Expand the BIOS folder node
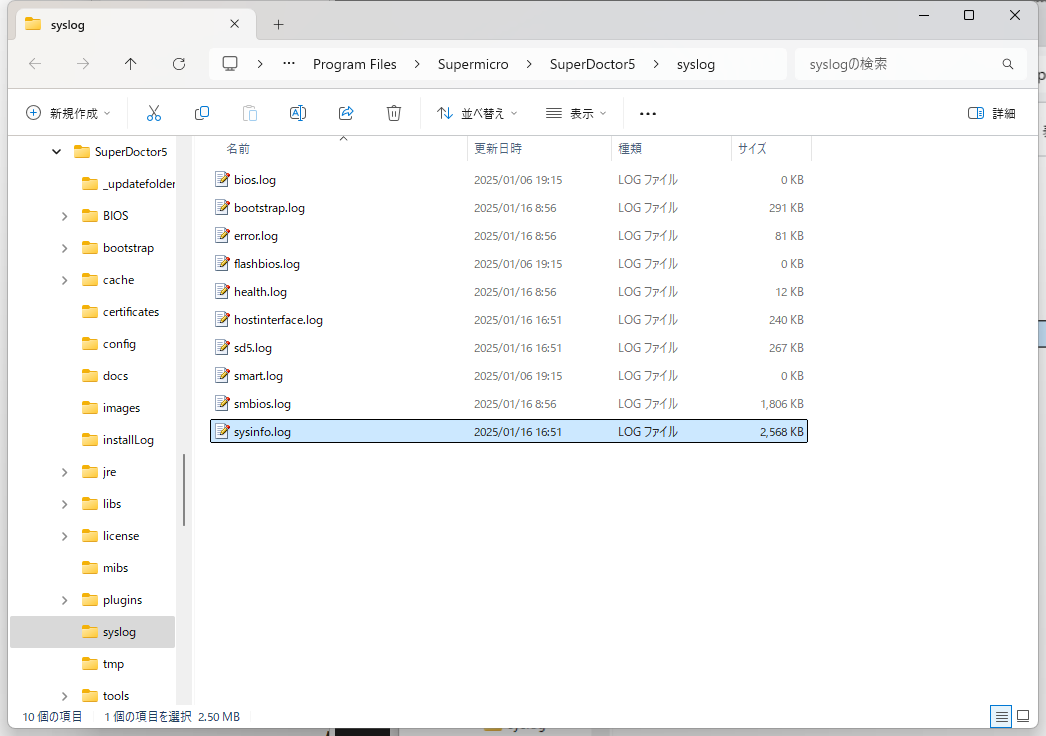1046x736 pixels. point(65,216)
